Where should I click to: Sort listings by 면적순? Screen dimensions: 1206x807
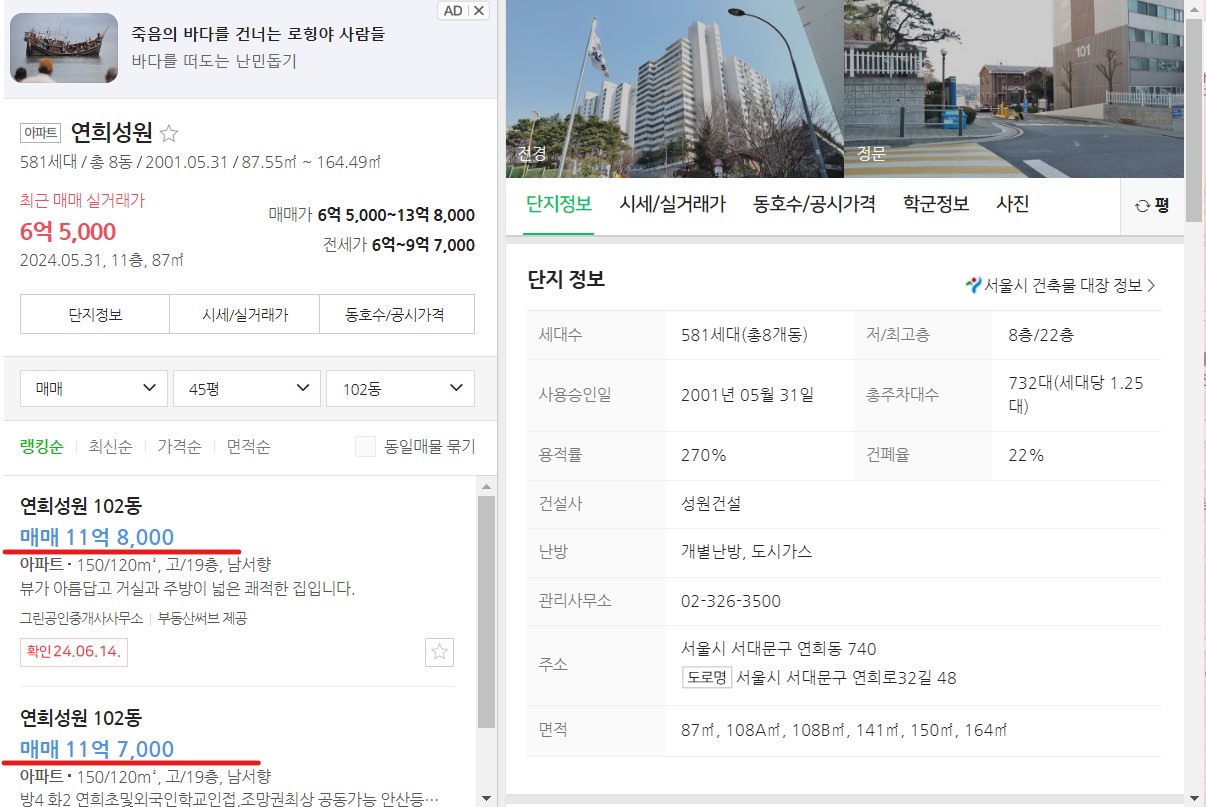click(248, 446)
